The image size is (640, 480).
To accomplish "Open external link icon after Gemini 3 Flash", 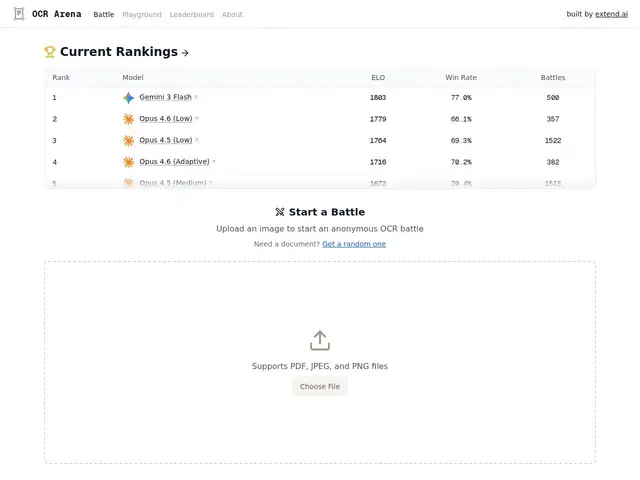I will pos(196,97).
